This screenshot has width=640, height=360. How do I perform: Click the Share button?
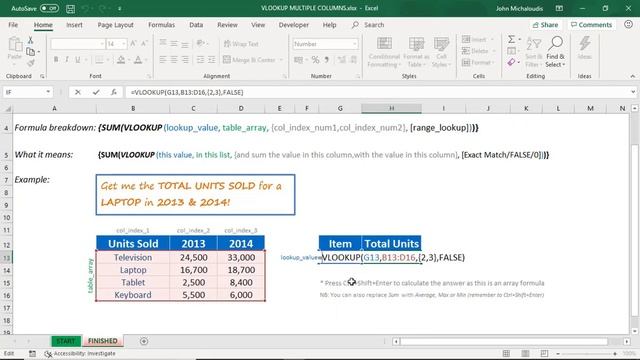(x=545, y=25)
